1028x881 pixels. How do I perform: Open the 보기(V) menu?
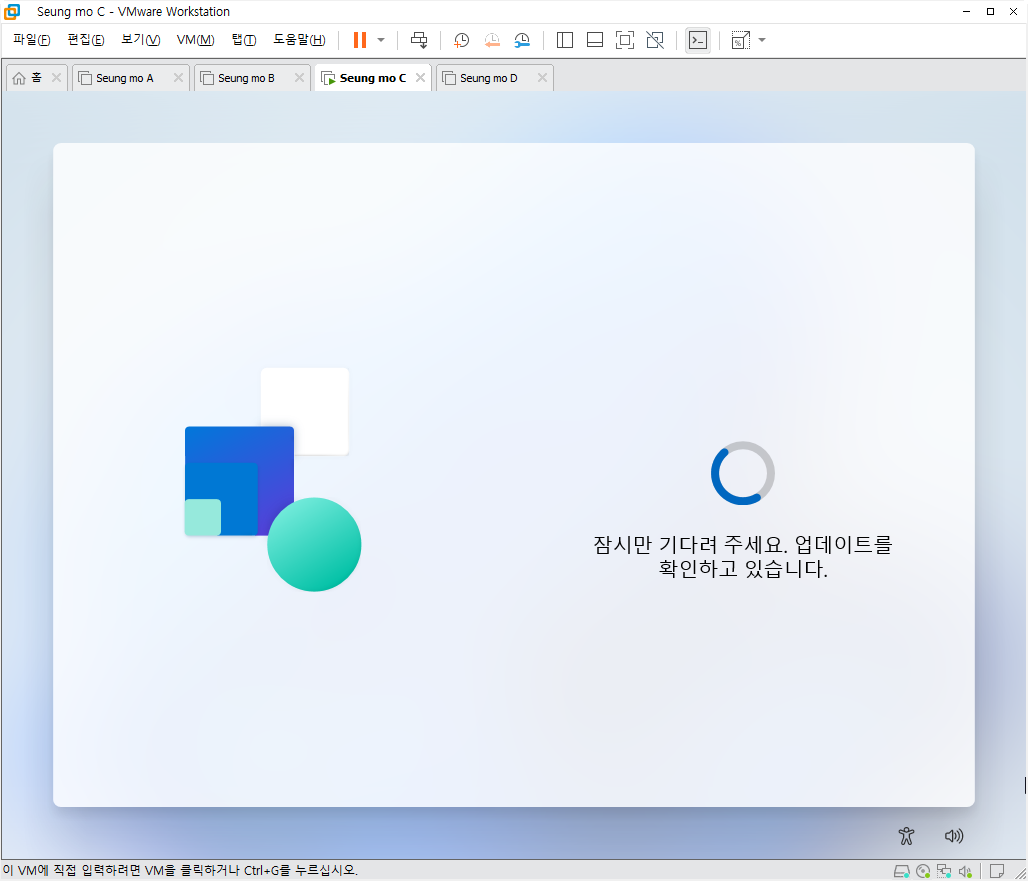point(140,40)
